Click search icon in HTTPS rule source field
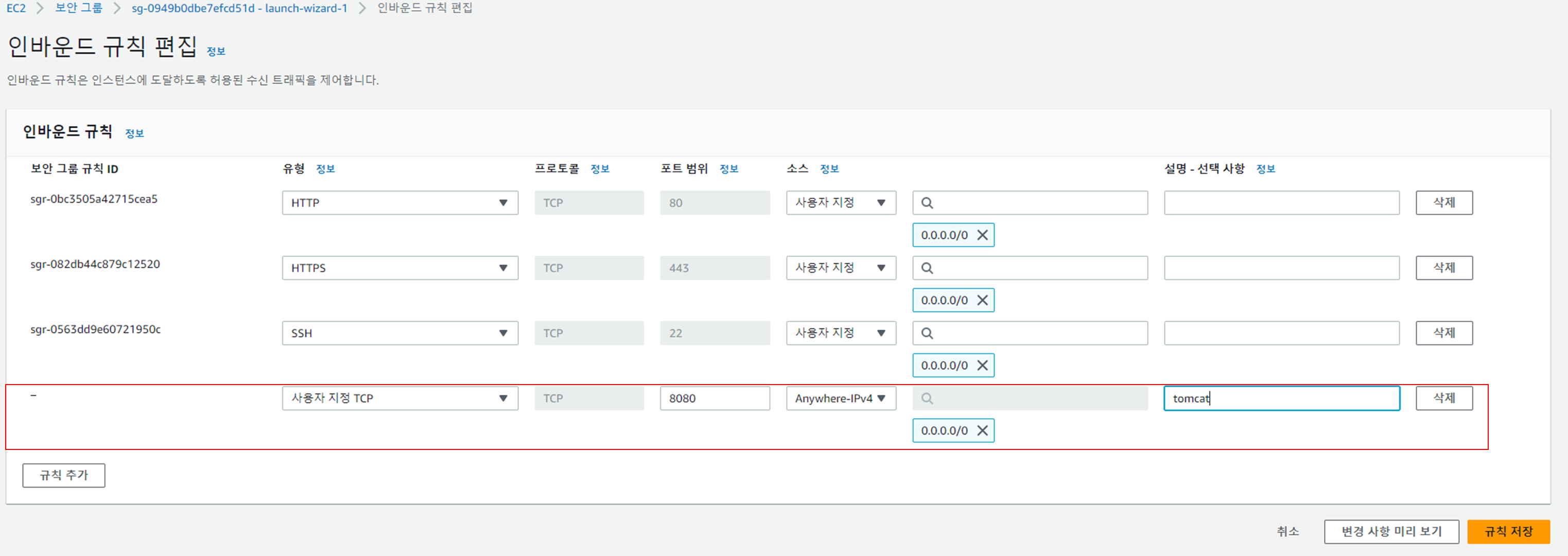1568x556 pixels. pos(927,268)
